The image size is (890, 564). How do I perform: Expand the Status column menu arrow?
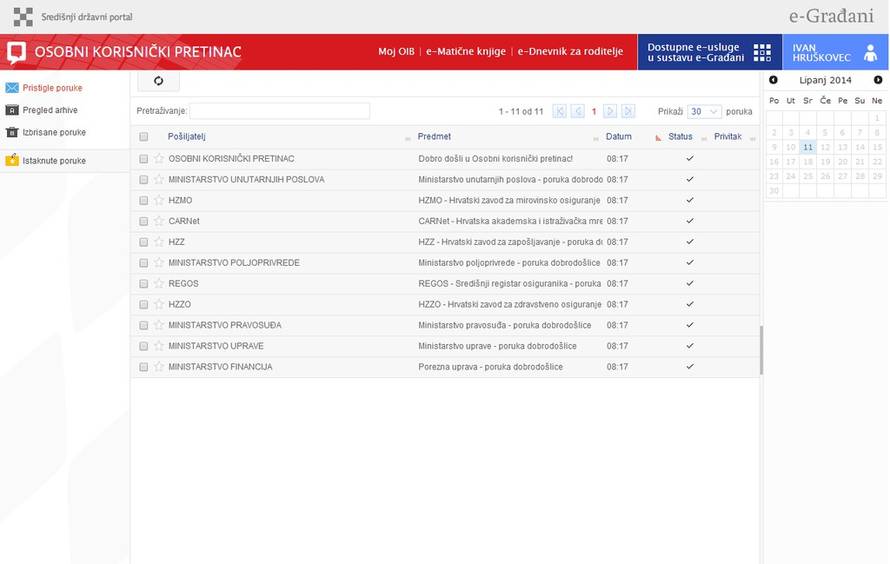click(x=703, y=138)
